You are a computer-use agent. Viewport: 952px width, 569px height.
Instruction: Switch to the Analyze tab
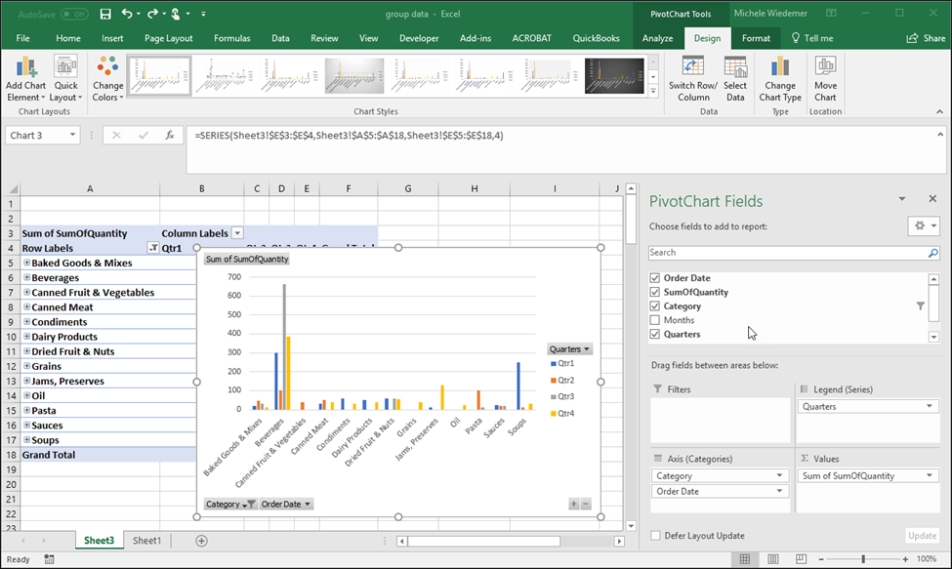coord(658,38)
